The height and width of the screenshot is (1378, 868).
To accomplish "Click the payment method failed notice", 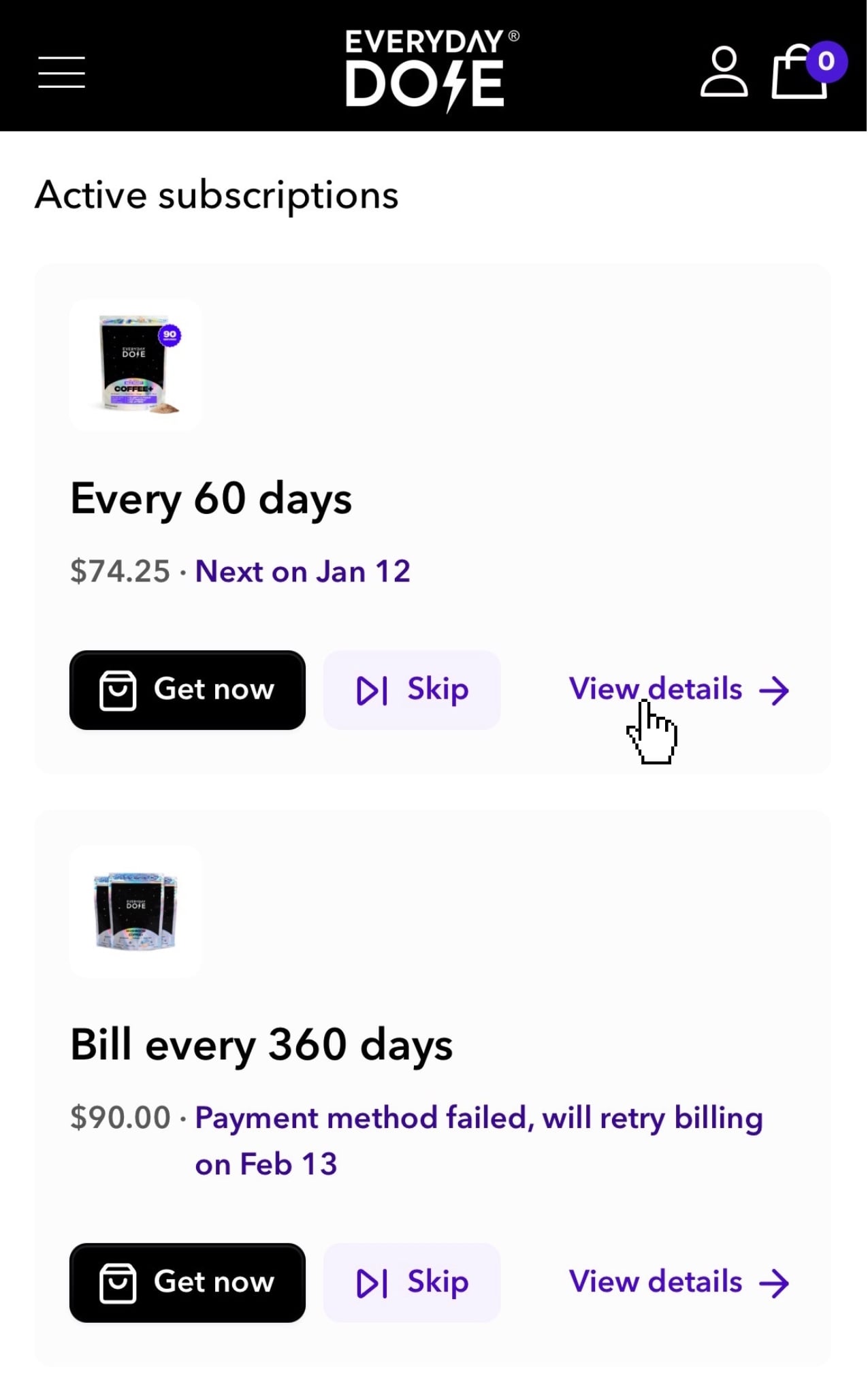I will point(478,1119).
